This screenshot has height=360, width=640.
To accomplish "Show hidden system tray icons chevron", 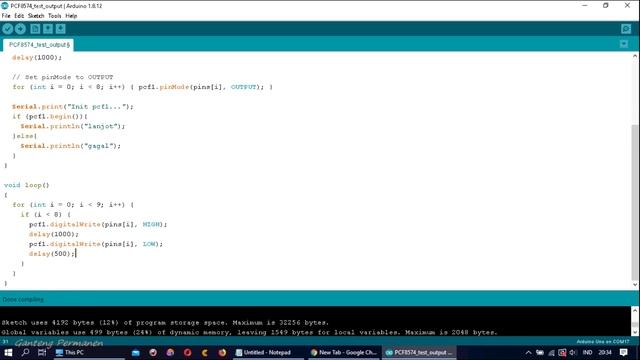I will pos(528,352).
